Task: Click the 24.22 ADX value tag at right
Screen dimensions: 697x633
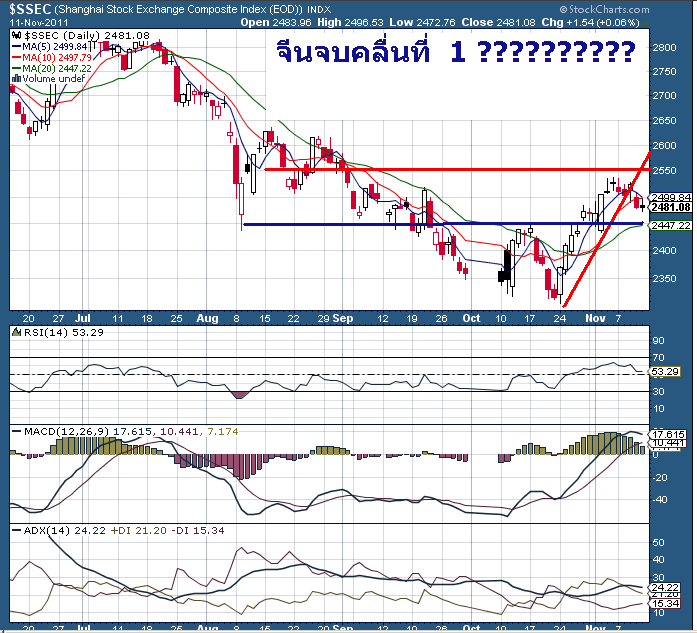Action: (x=663, y=586)
